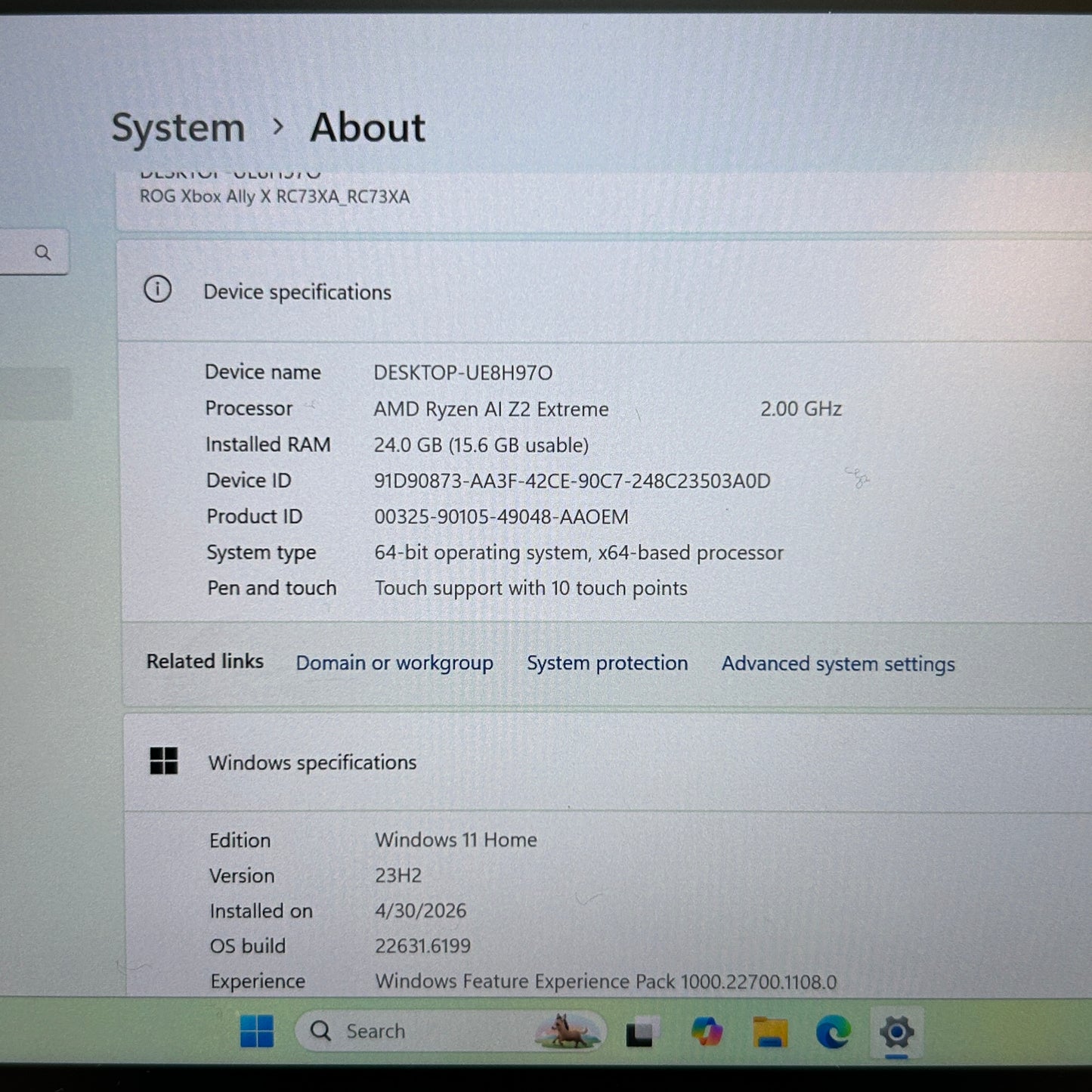
Task: Click the Installed RAM label
Action: [x=268, y=444]
